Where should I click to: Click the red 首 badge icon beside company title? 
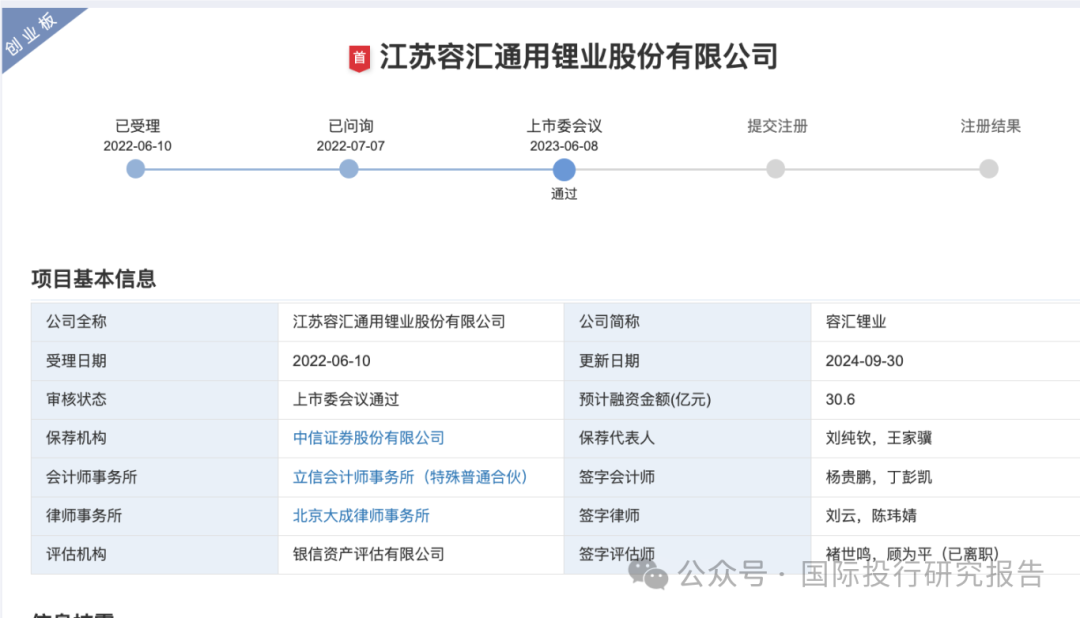tap(359, 59)
